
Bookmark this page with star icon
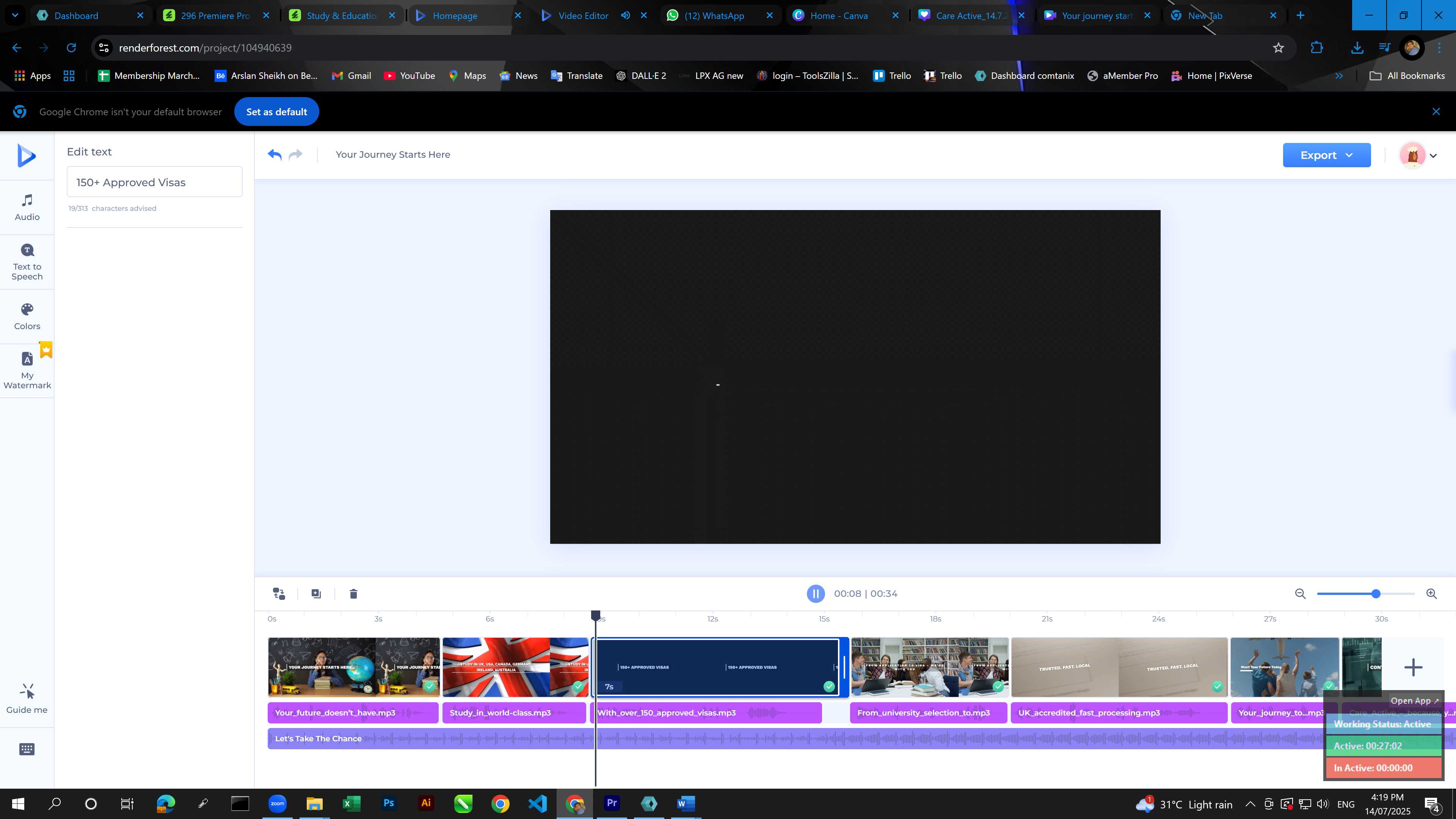[1279, 48]
